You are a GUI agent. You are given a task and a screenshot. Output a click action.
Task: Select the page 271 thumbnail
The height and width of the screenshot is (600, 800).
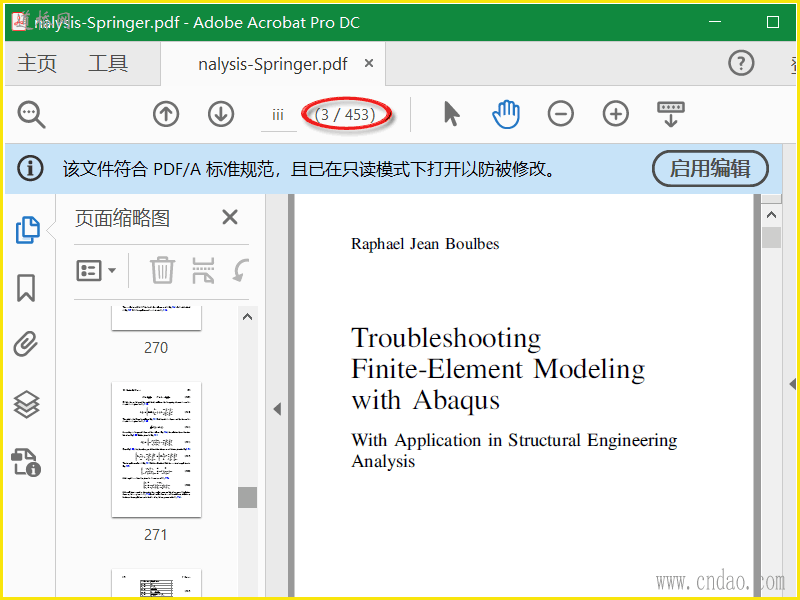coord(156,449)
